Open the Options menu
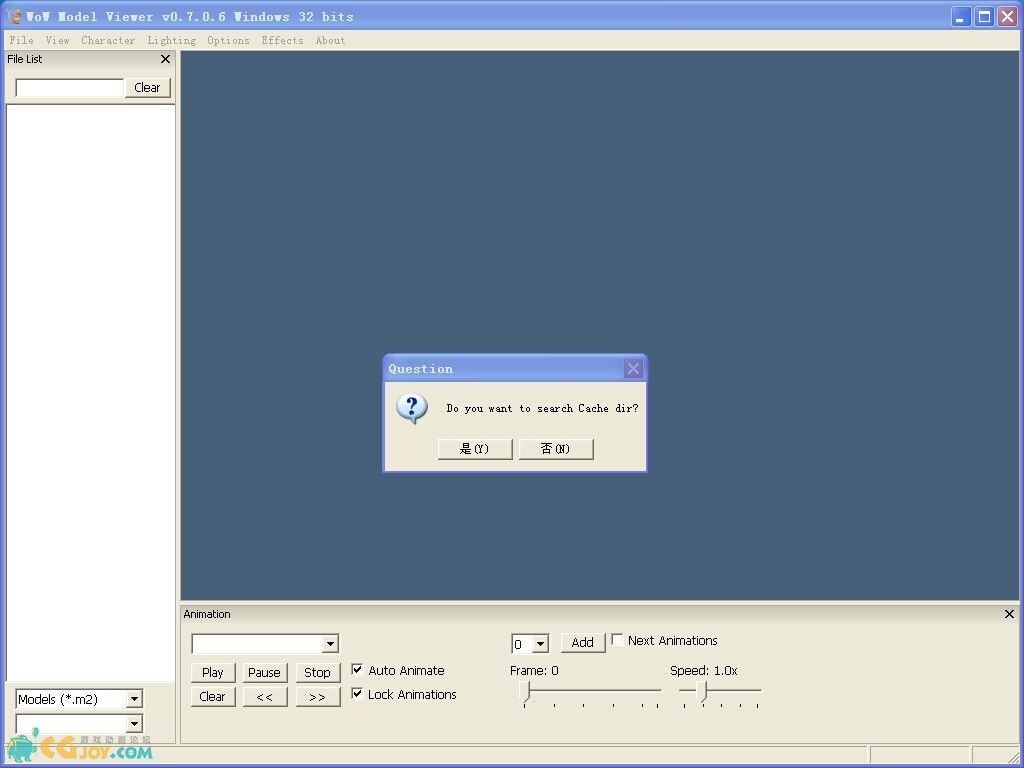This screenshot has height=768, width=1024. tap(229, 40)
